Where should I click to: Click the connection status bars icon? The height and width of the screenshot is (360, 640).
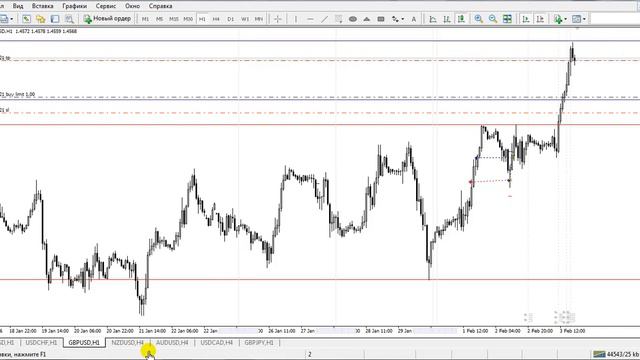pyautogui.click(x=599, y=354)
